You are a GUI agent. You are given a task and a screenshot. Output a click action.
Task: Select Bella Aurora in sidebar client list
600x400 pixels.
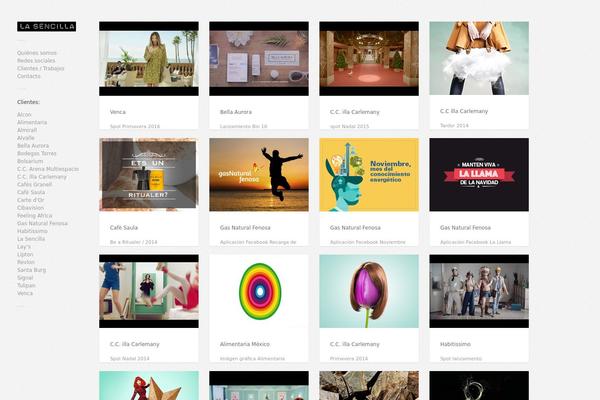click(33, 145)
